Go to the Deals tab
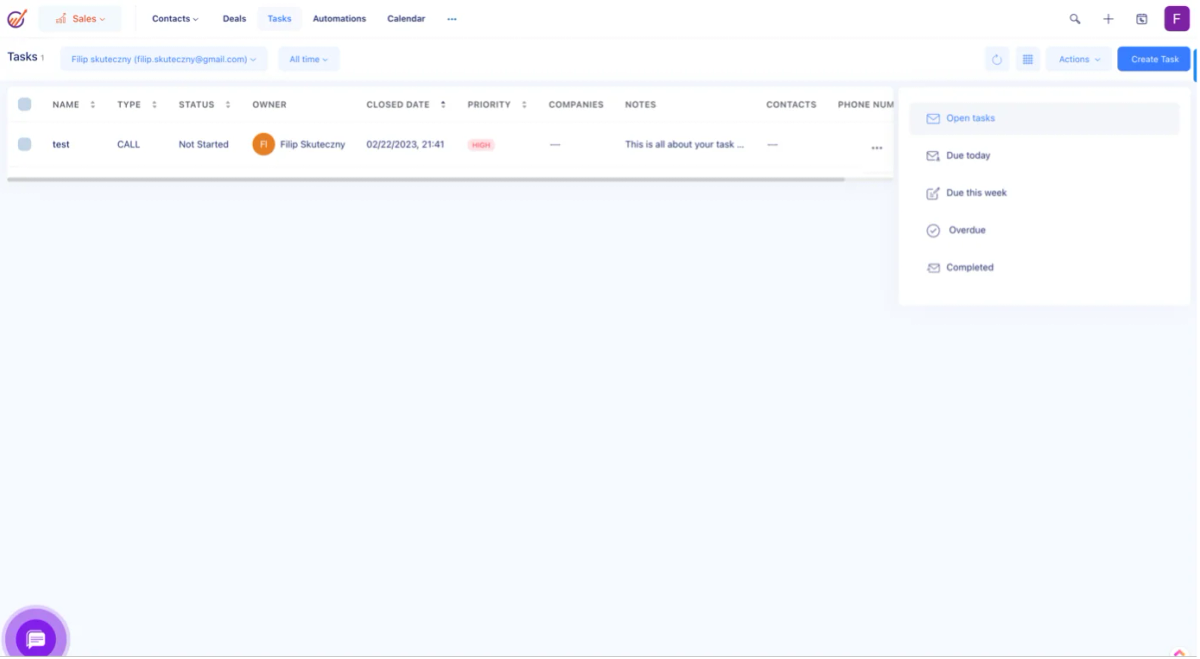 pos(234,19)
